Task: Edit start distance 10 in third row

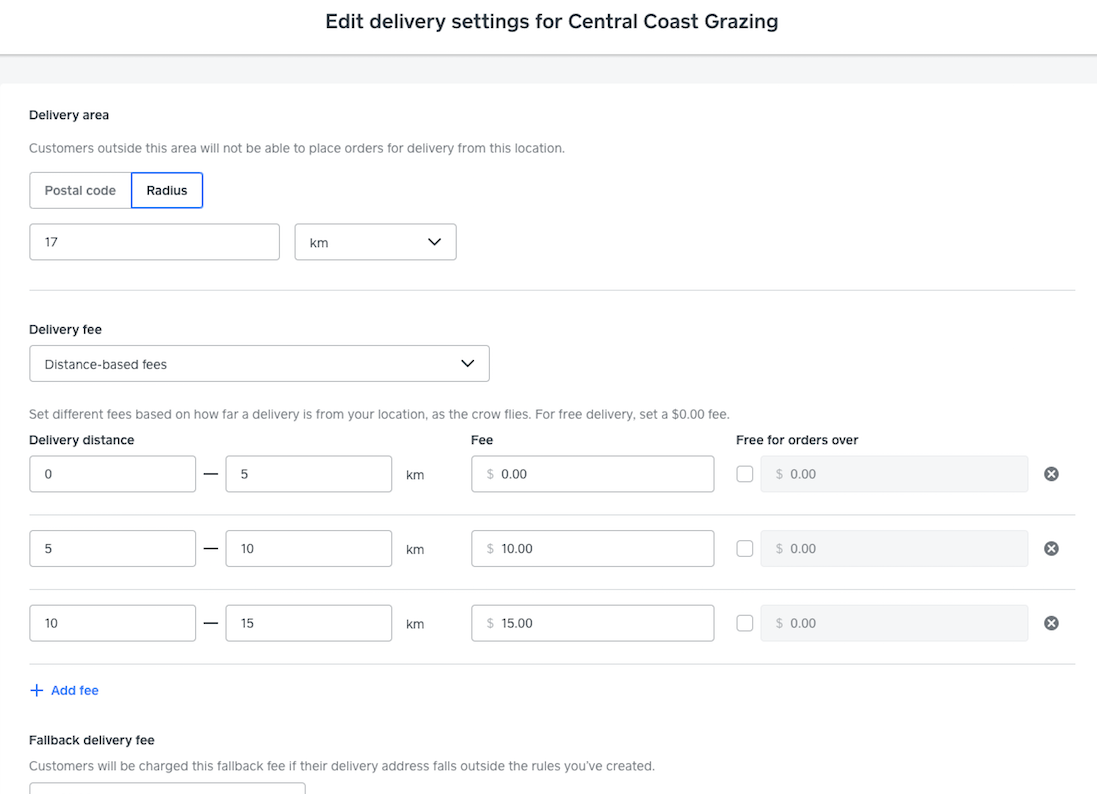Action: click(113, 623)
